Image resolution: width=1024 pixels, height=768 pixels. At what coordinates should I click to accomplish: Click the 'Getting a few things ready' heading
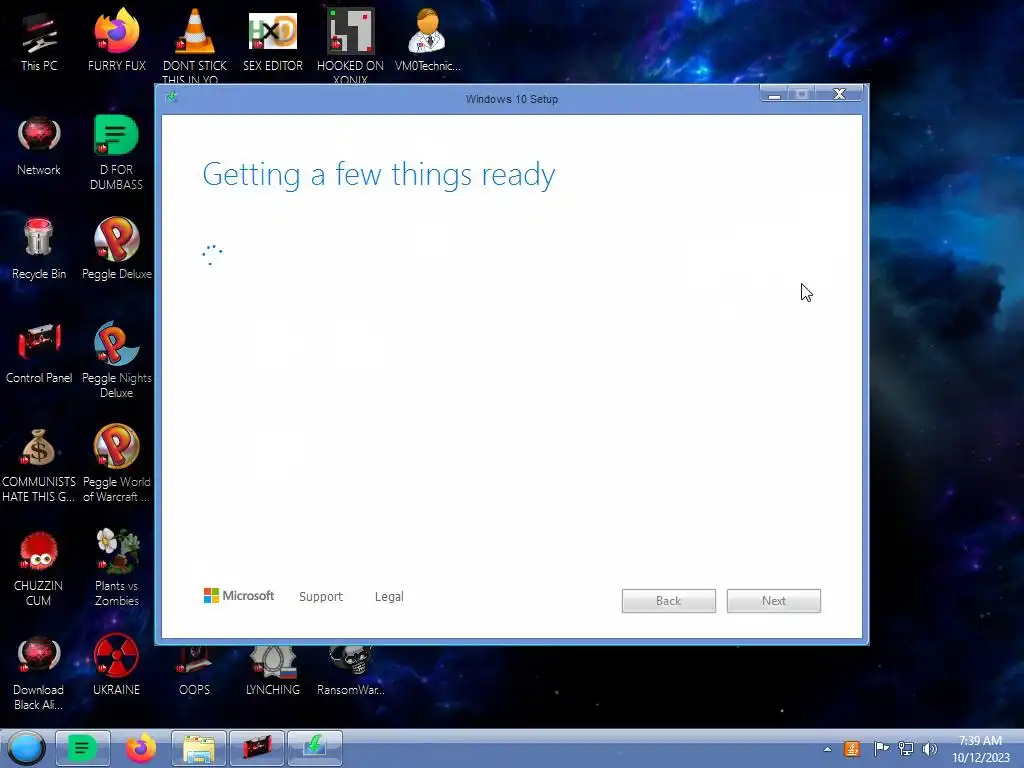tap(379, 175)
